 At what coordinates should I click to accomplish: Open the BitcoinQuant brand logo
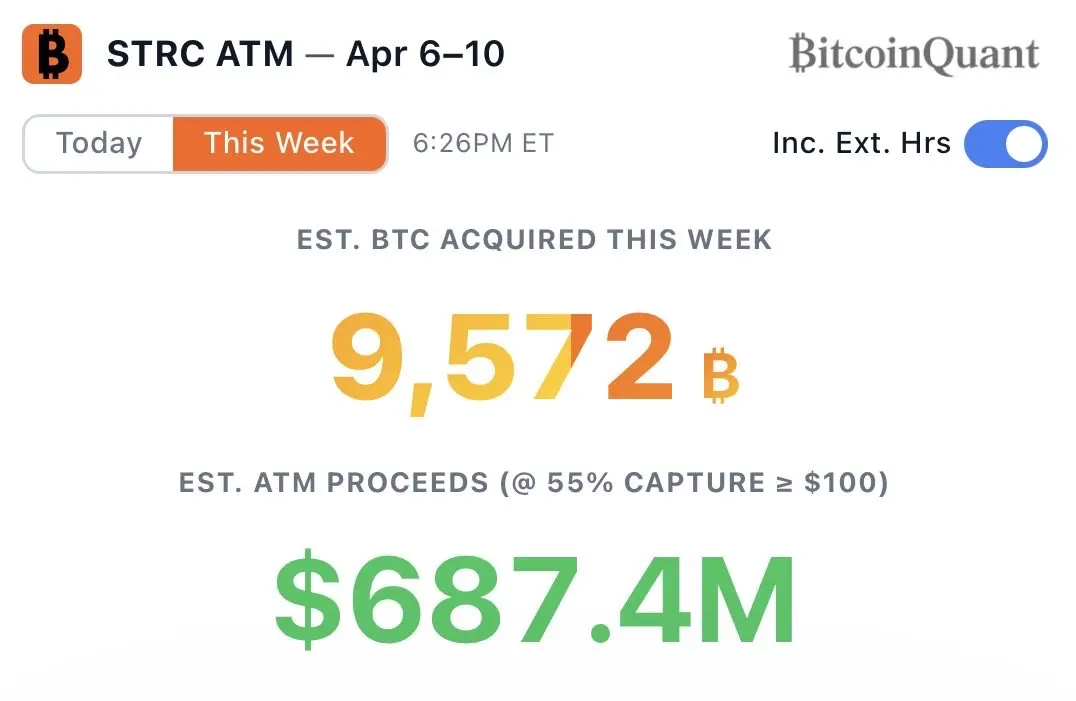tap(913, 54)
